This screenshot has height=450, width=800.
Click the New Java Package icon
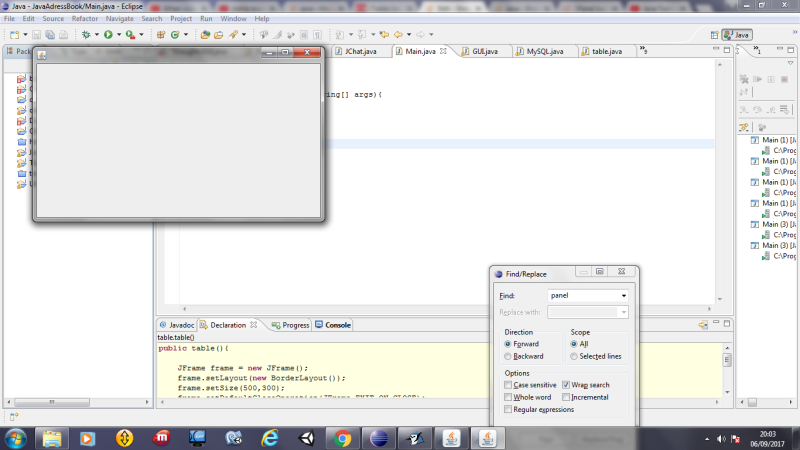click(161, 35)
